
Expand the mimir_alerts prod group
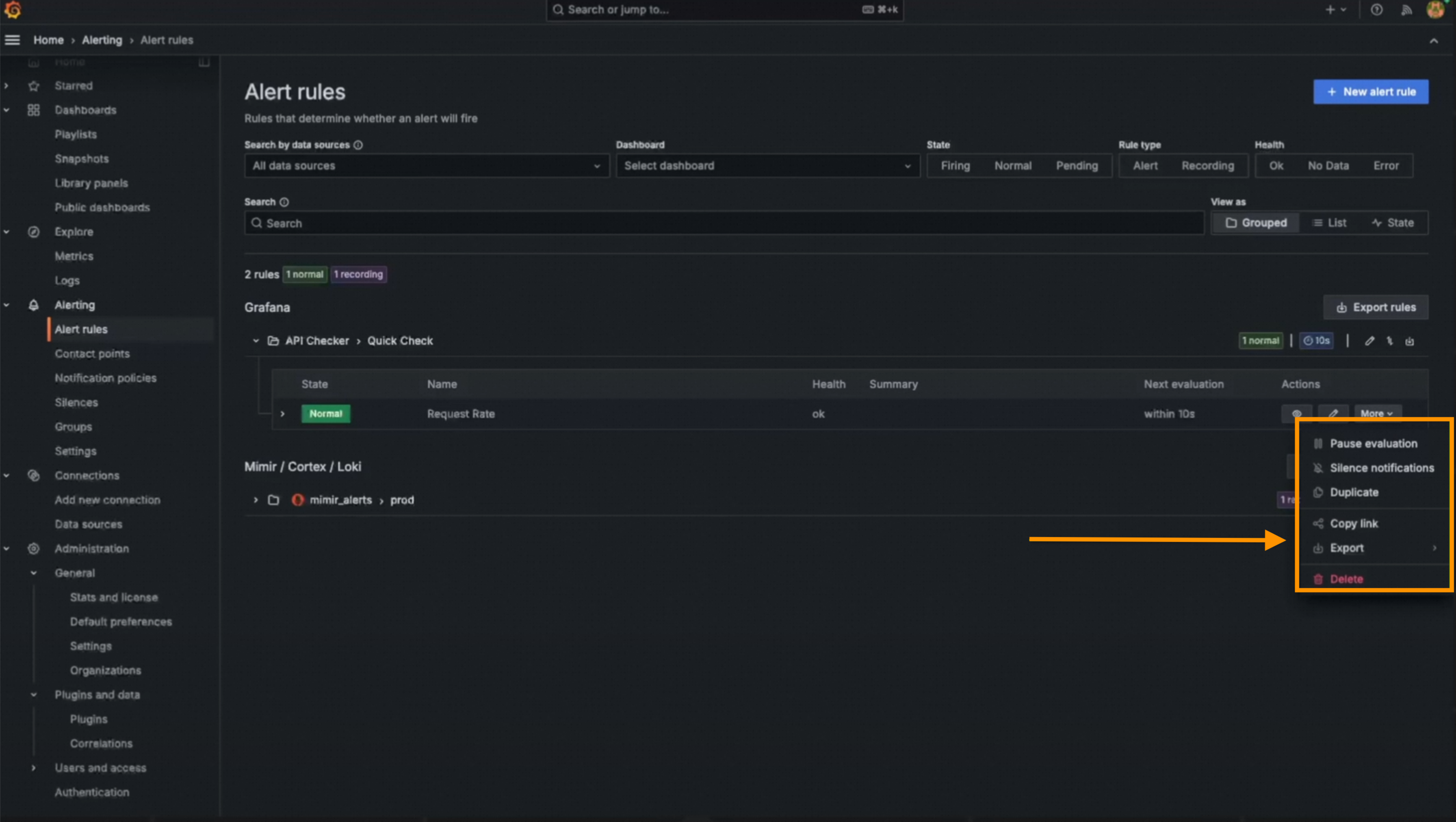(256, 500)
